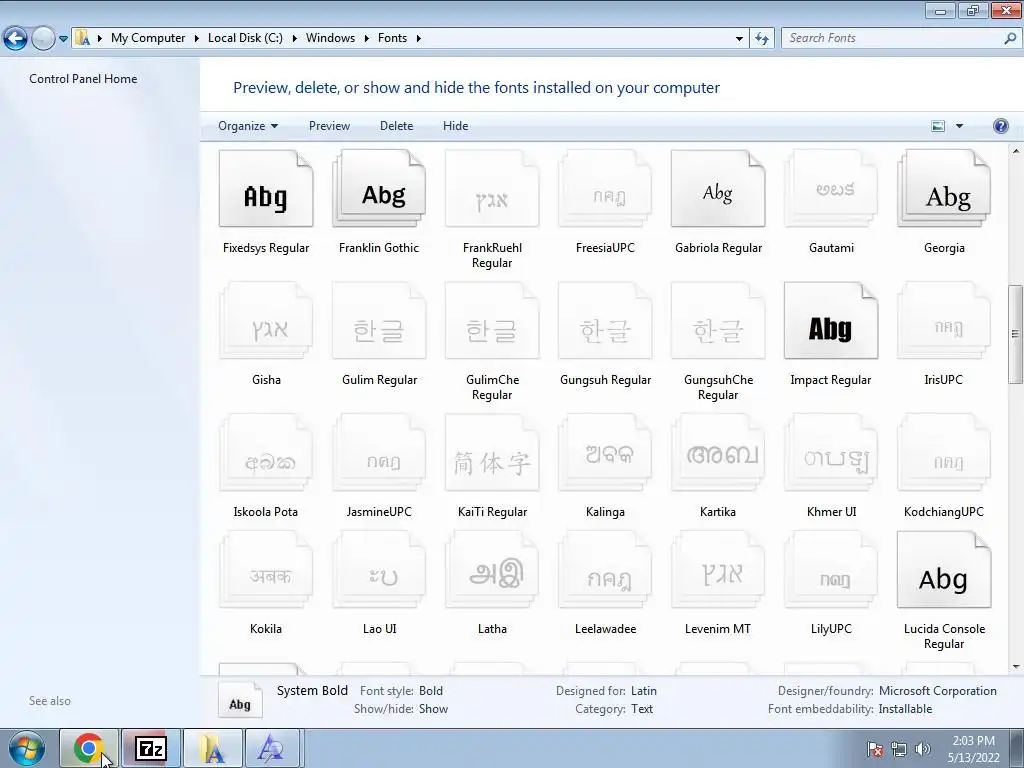Select the KodchiangUPC font icon
The height and width of the screenshot is (768, 1024).
(944, 453)
